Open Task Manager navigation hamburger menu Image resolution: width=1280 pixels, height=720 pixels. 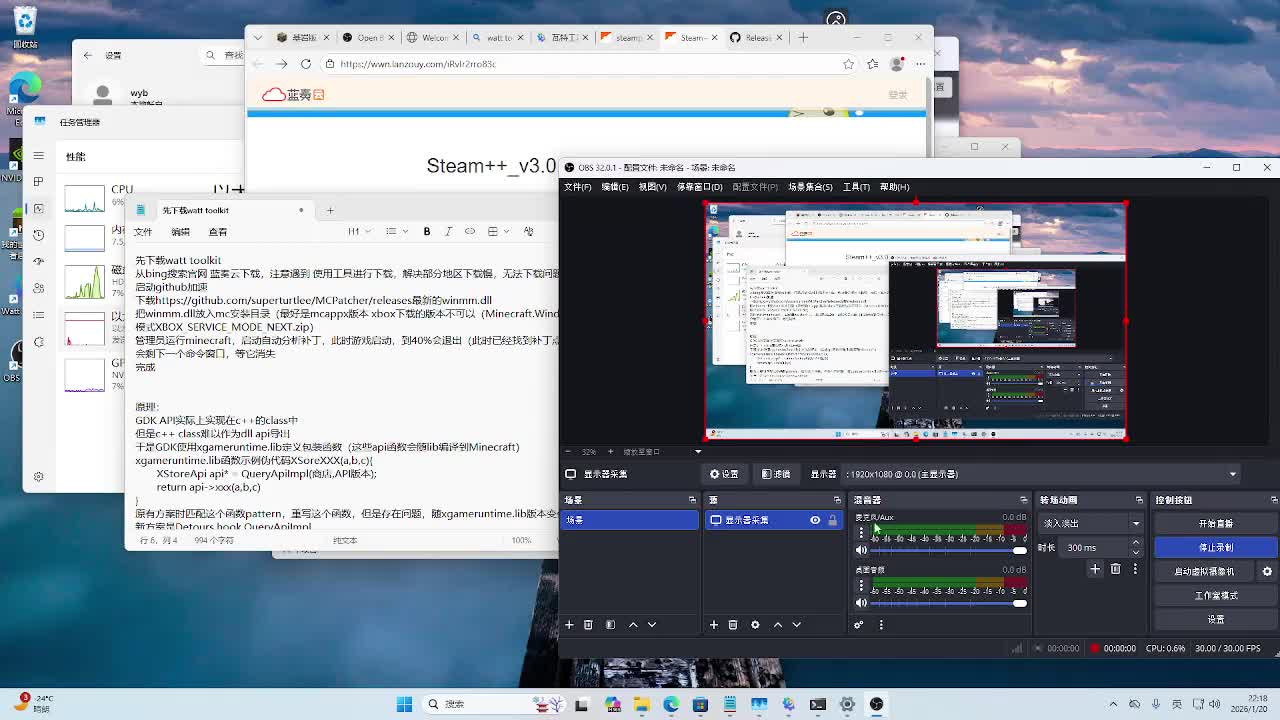pos(38,156)
